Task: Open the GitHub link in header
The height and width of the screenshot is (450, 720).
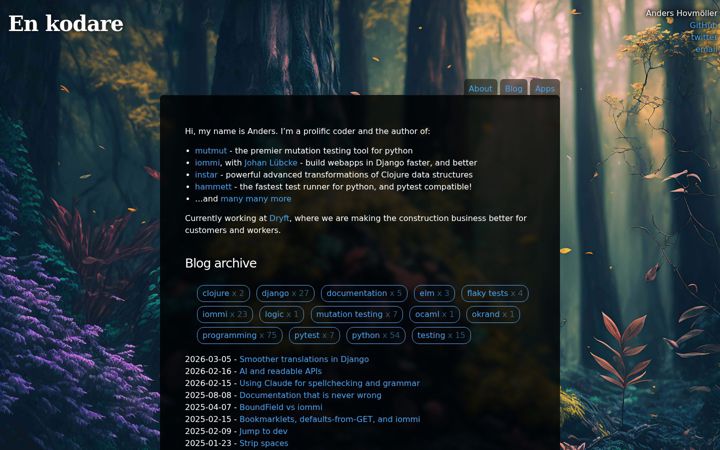Action: tap(703, 25)
